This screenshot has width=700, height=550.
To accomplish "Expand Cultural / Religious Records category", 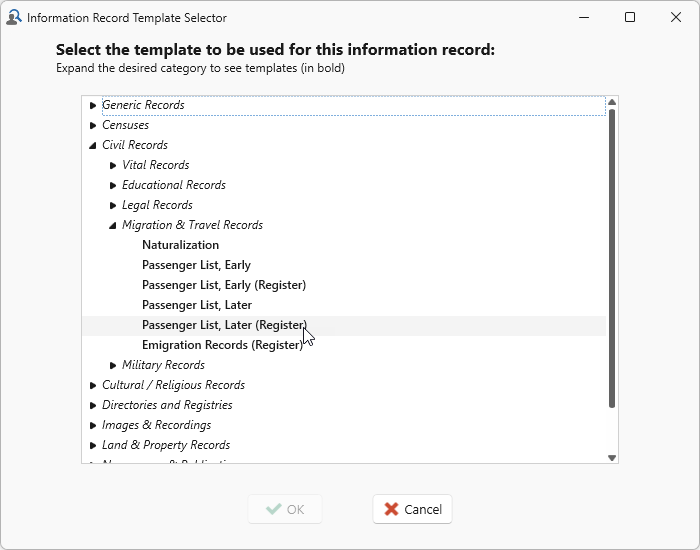I will 93,385.
